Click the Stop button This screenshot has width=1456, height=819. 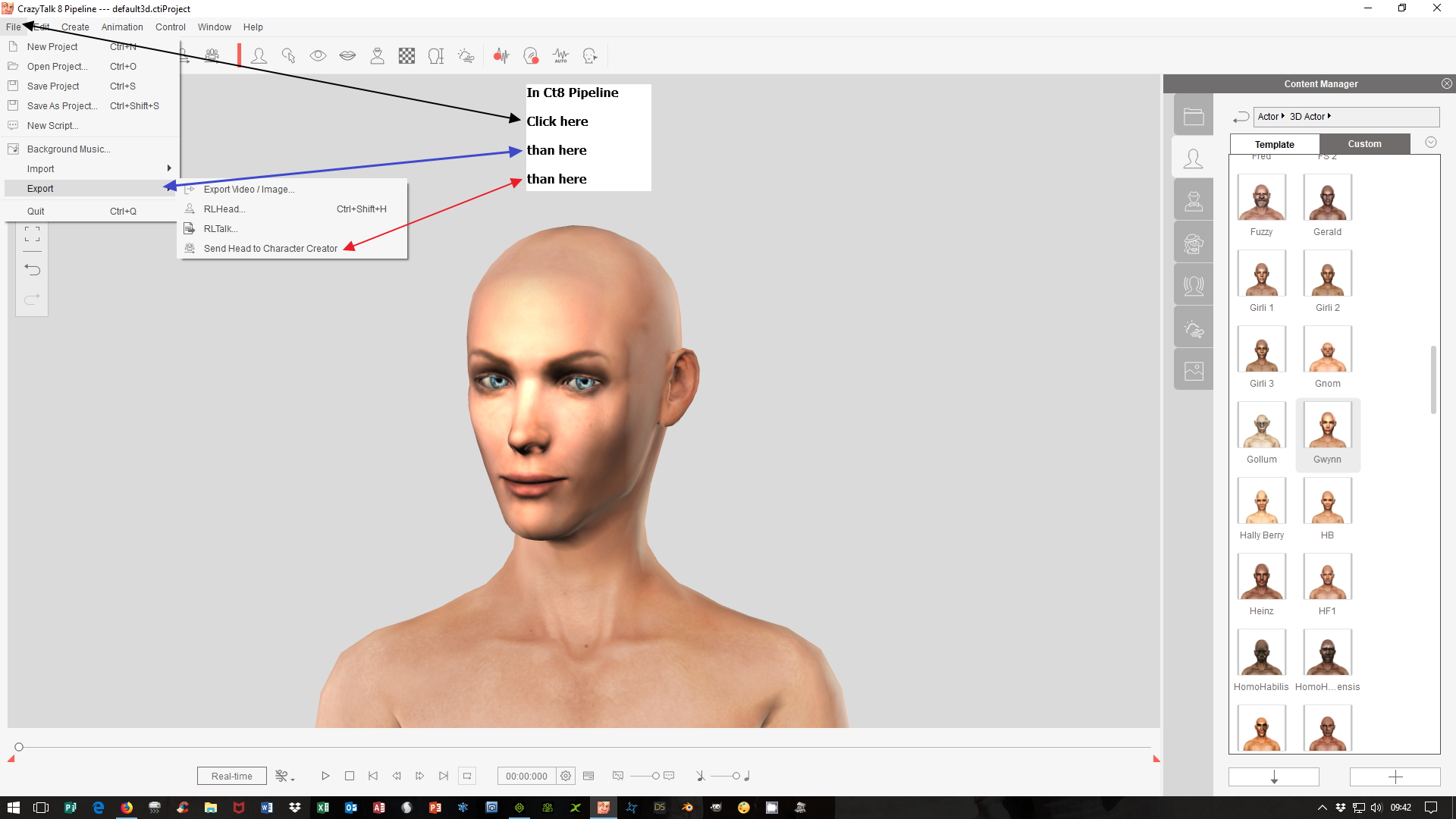(x=350, y=776)
